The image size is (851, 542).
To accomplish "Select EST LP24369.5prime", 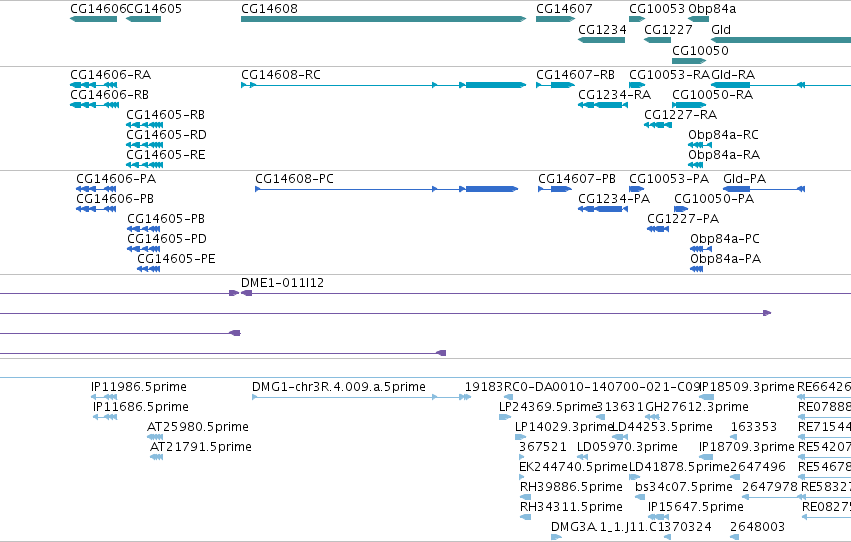I will click(505, 417).
